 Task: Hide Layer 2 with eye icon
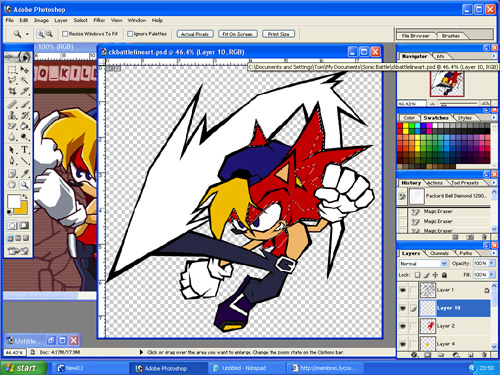pos(403,326)
